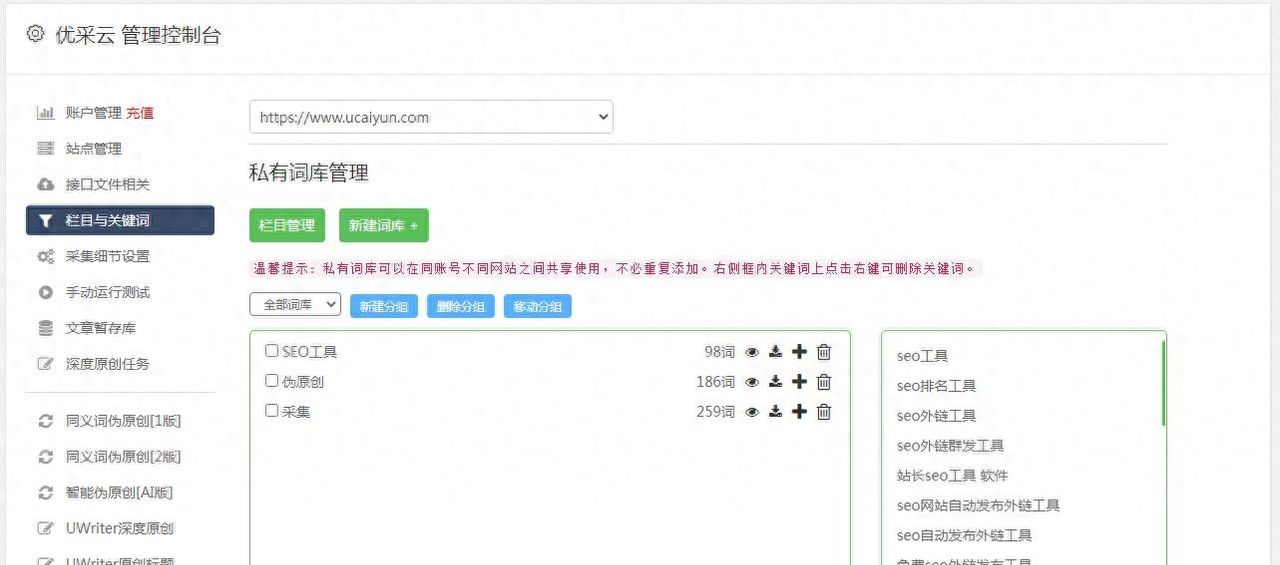
Task: Click the SEO工具 library name
Action: tap(310, 352)
